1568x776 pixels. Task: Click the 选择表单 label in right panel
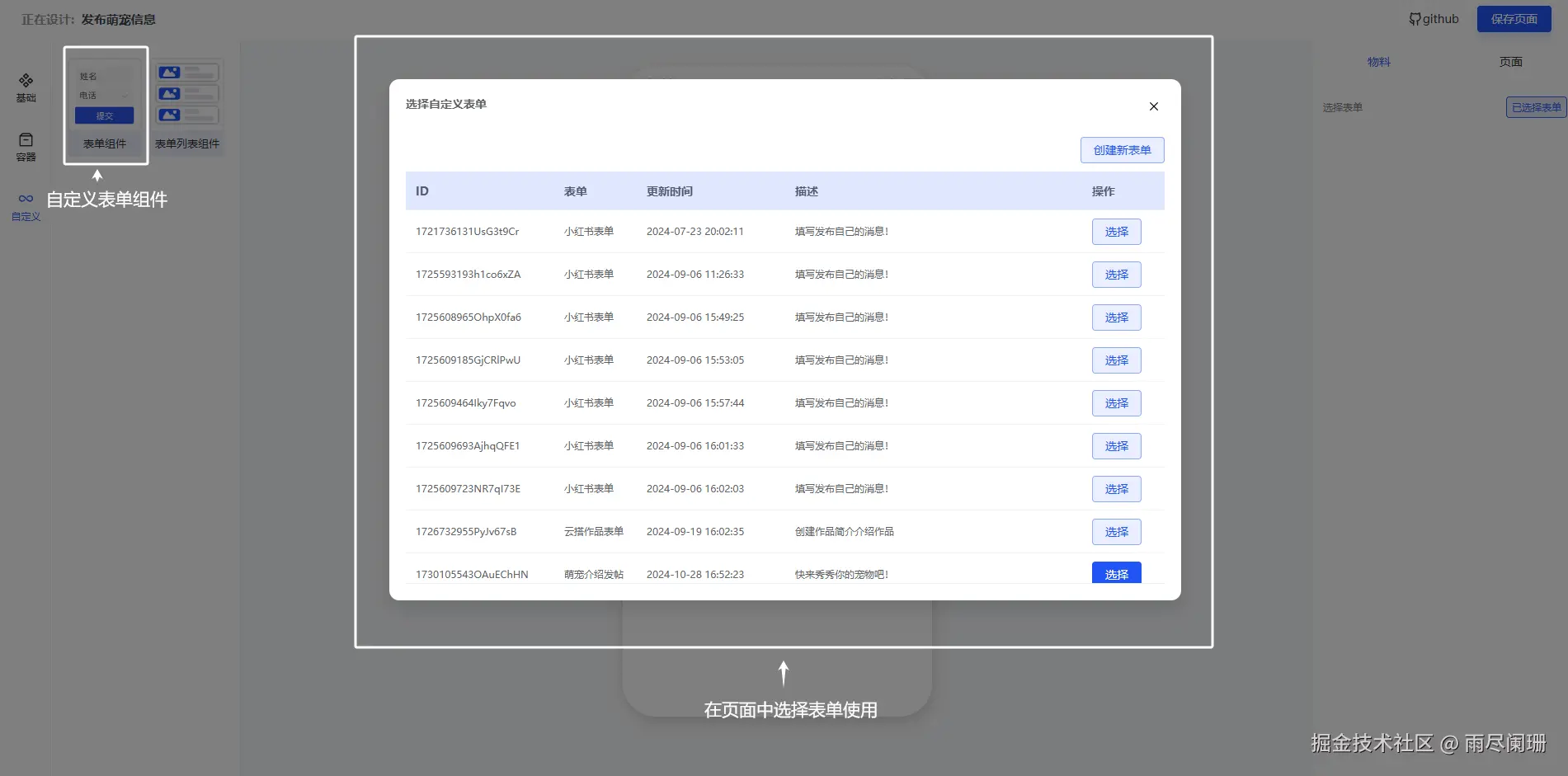click(1343, 107)
